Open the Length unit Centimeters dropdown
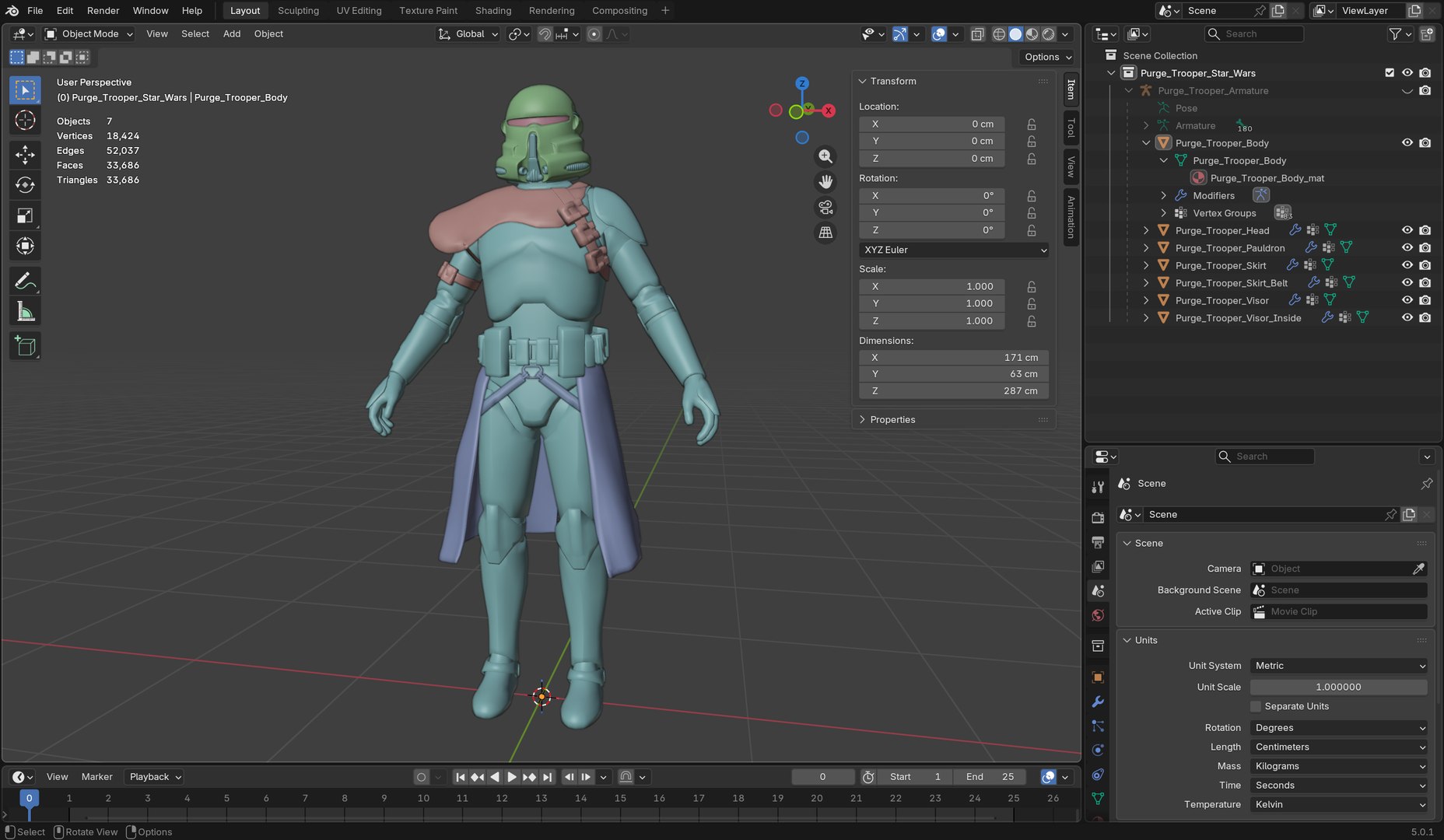This screenshot has height=840, width=1444. click(1339, 747)
